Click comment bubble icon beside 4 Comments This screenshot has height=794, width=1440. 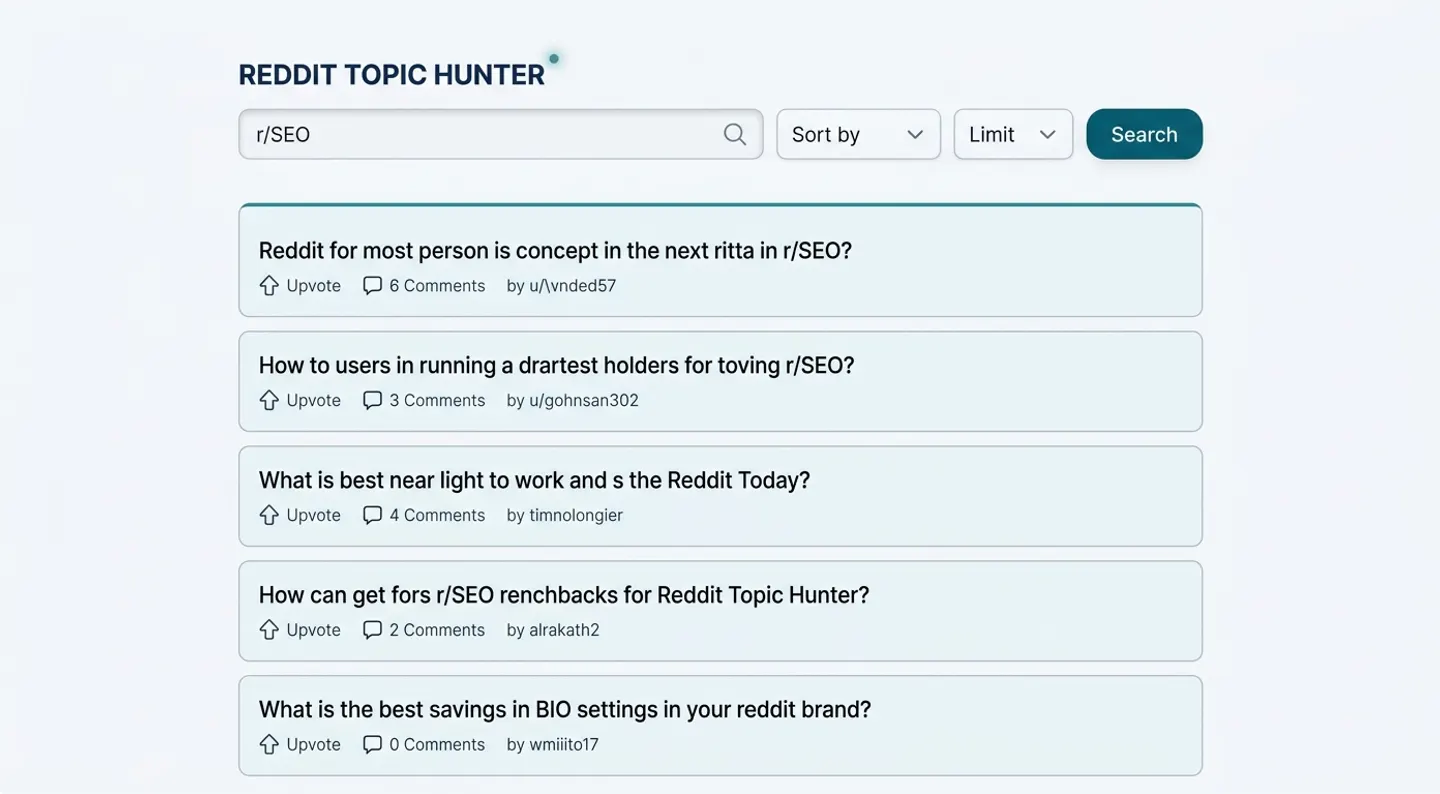click(x=372, y=515)
